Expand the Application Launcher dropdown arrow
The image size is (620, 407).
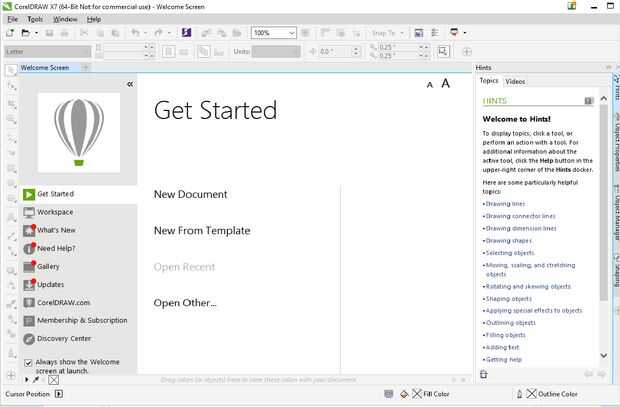point(465,33)
